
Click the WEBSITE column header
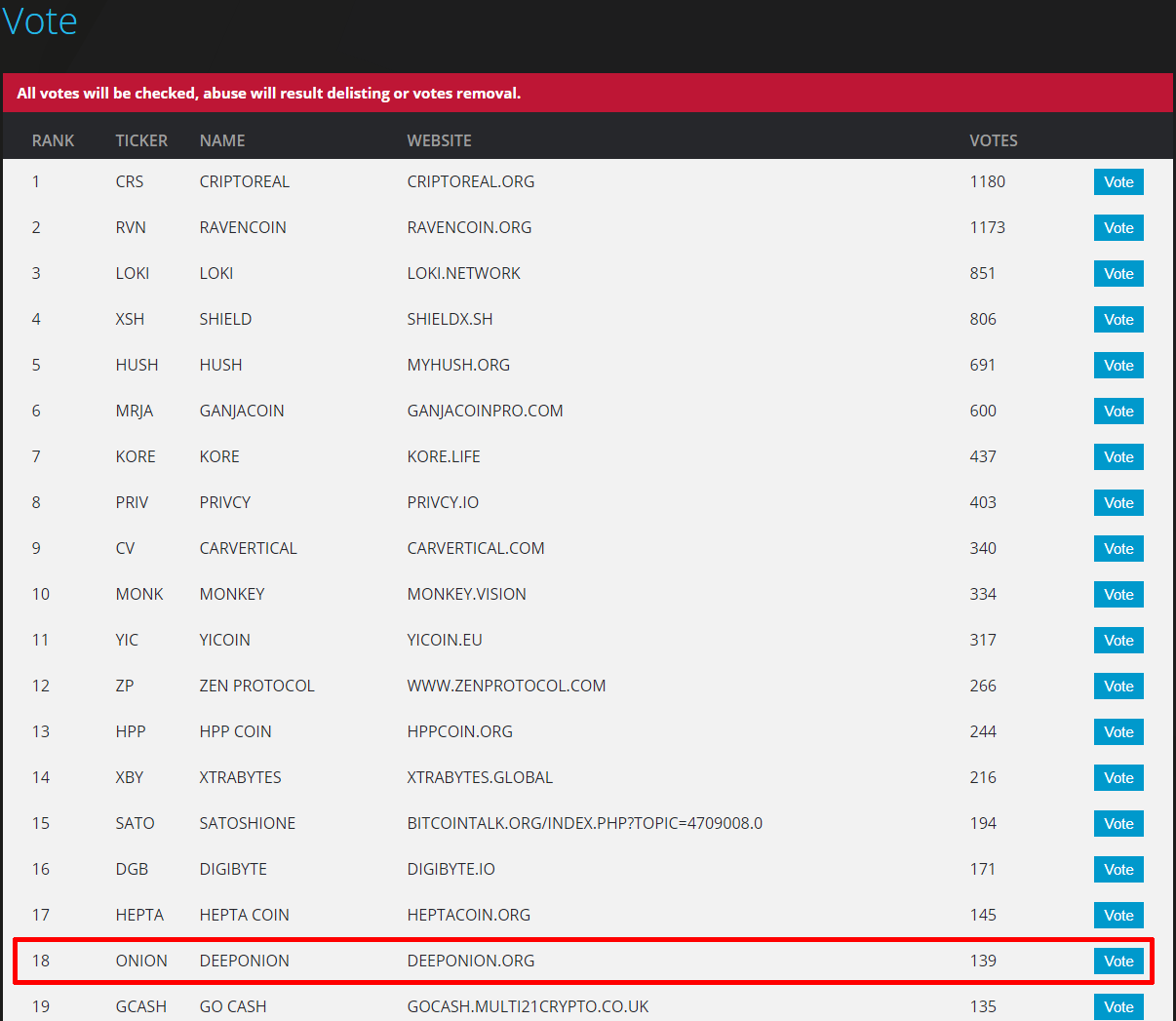[439, 140]
